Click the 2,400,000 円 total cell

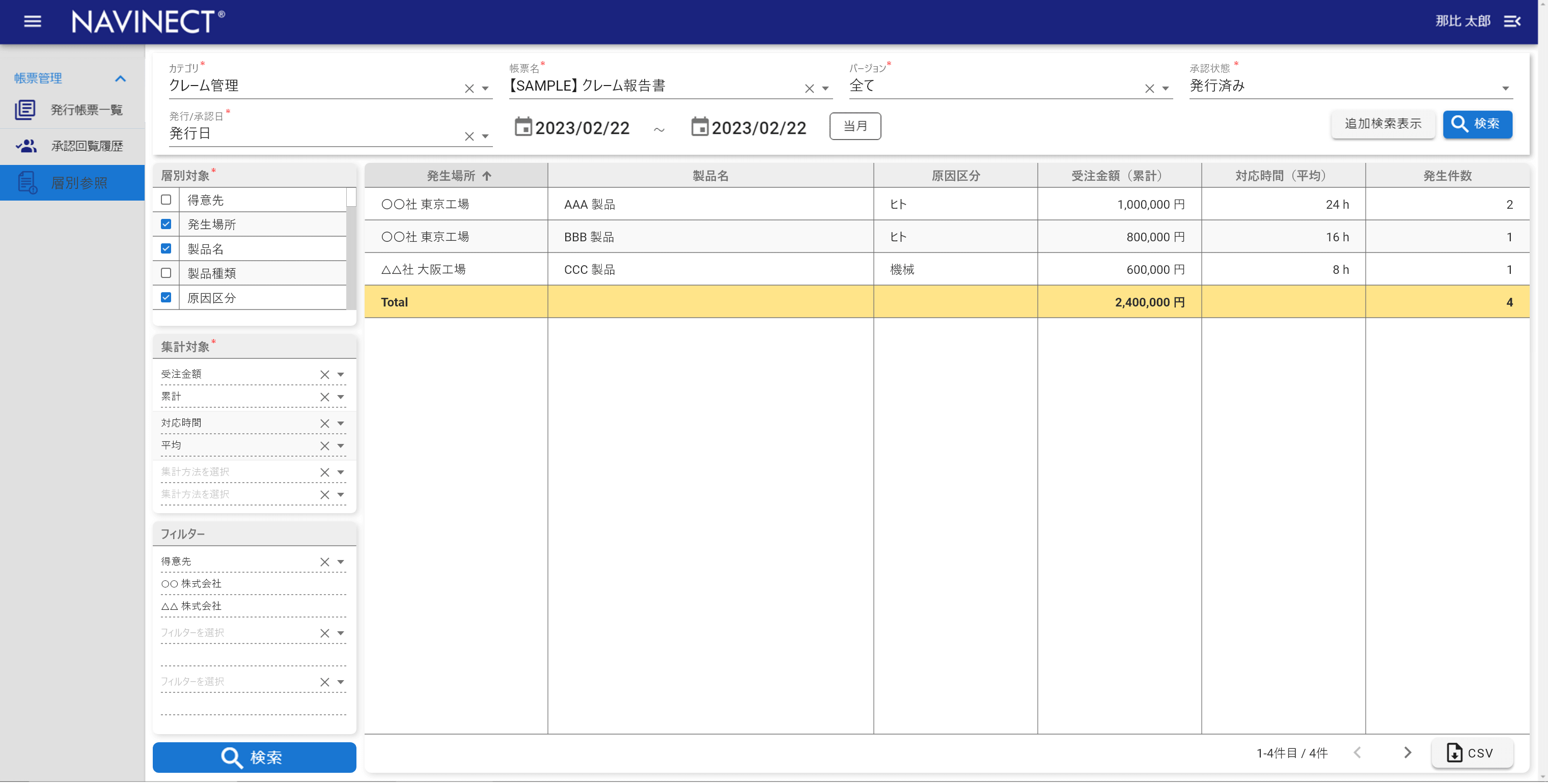(x=1120, y=301)
